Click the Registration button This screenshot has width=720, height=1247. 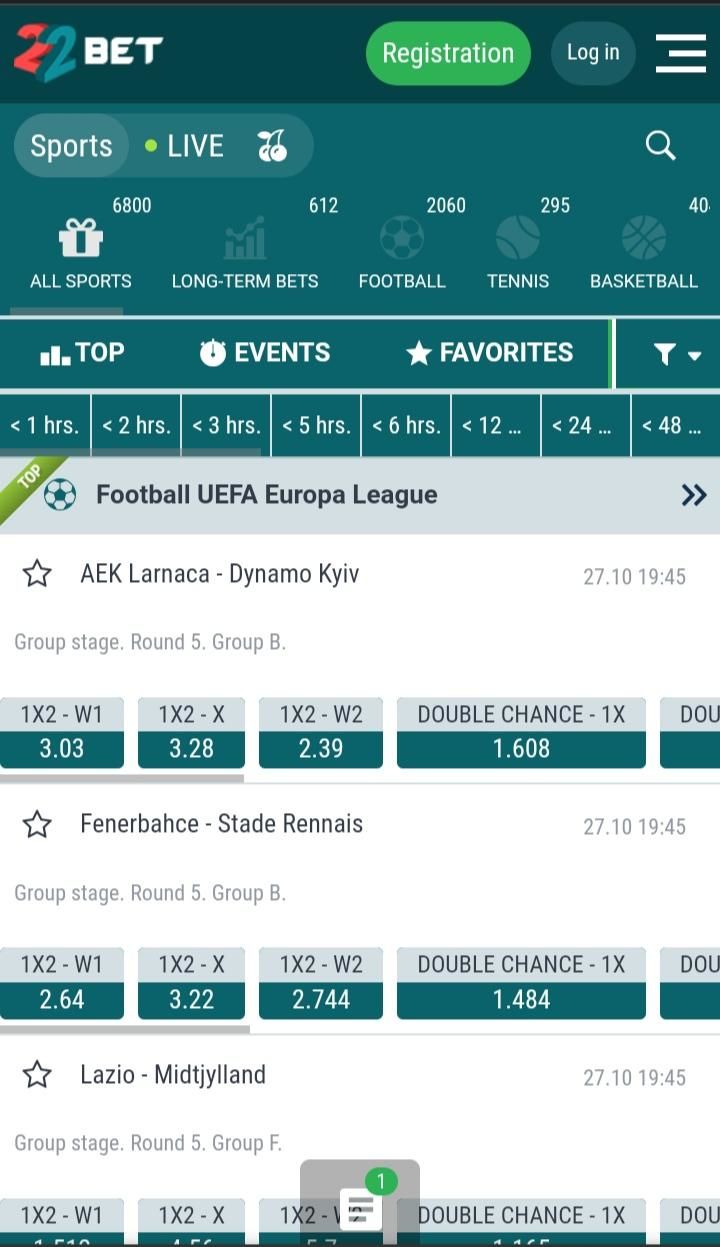click(x=448, y=53)
